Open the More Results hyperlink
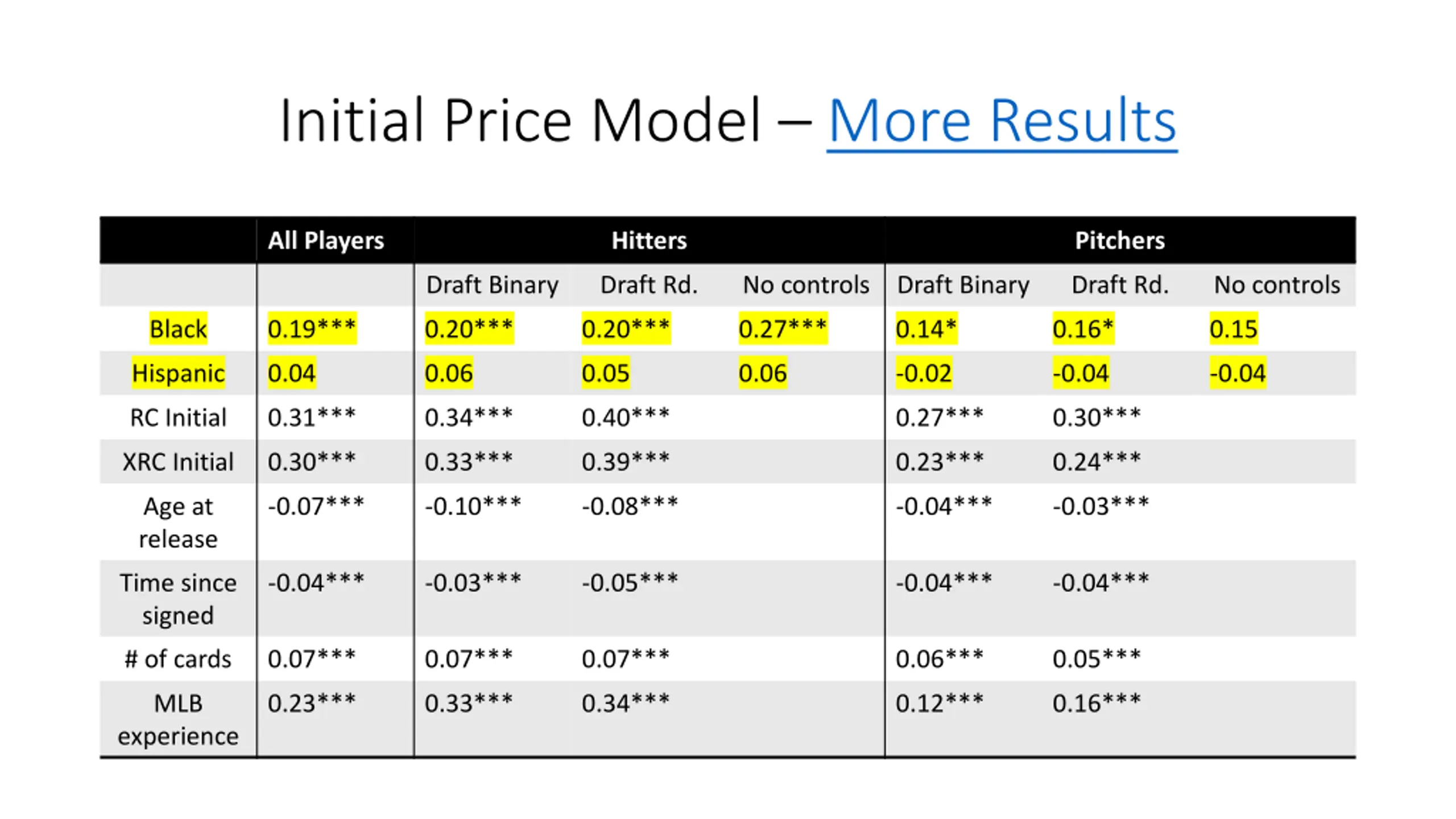Screen dimensions: 1456x819 pos(1002,120)
